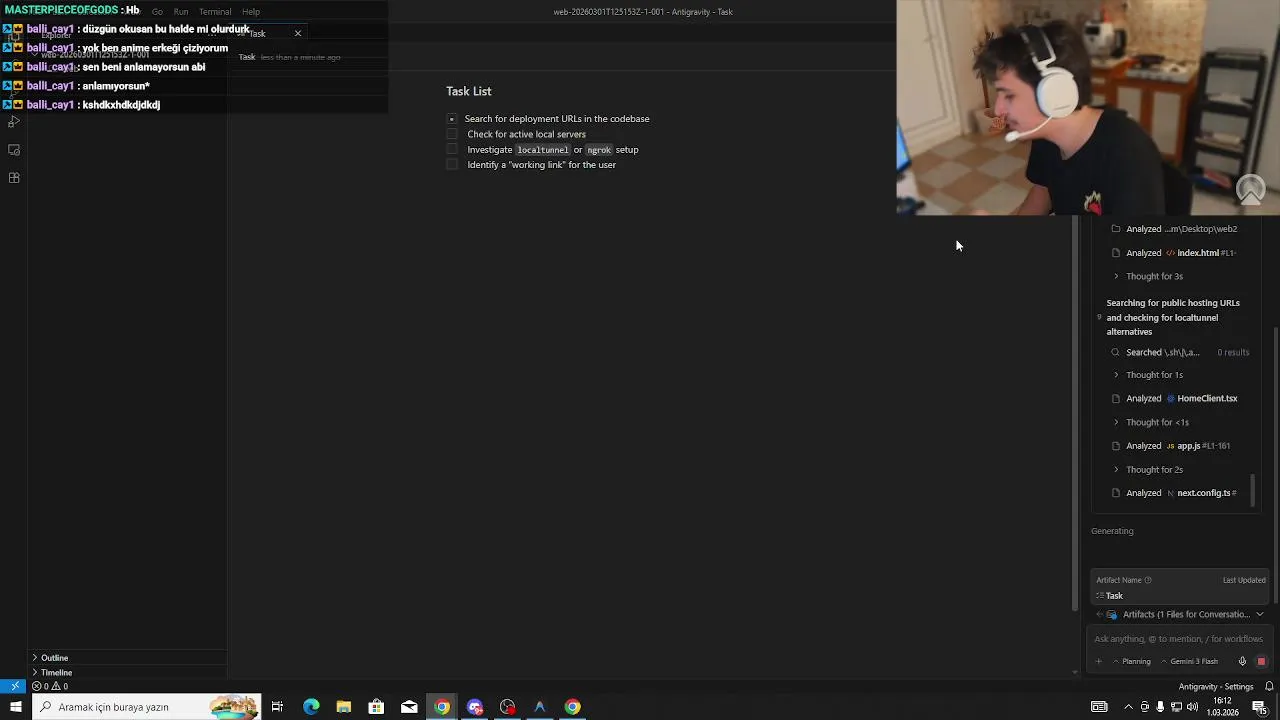Add context with the plus button
Screen dimensions: 1280x720
1098,662
